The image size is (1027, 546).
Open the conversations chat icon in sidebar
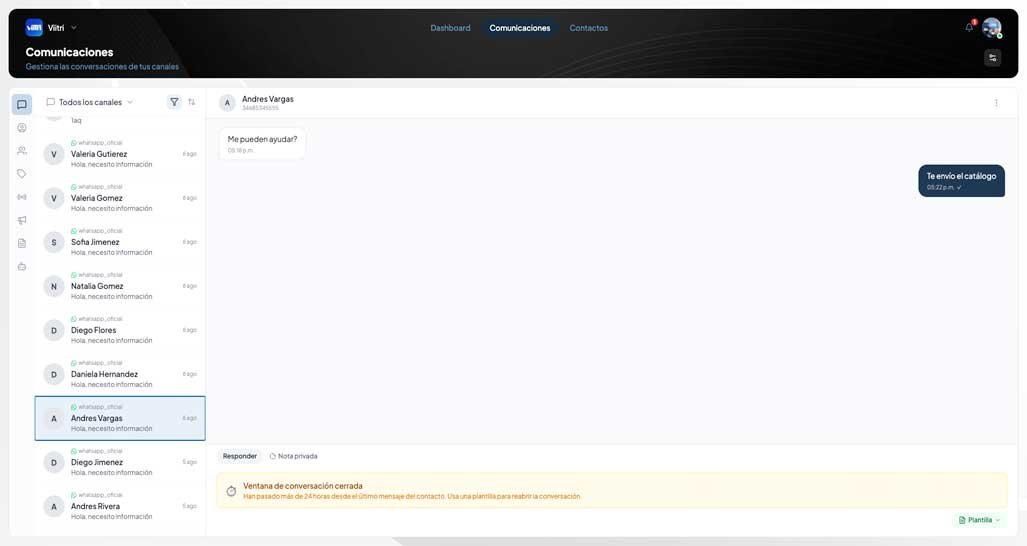(x=22, y=104)
